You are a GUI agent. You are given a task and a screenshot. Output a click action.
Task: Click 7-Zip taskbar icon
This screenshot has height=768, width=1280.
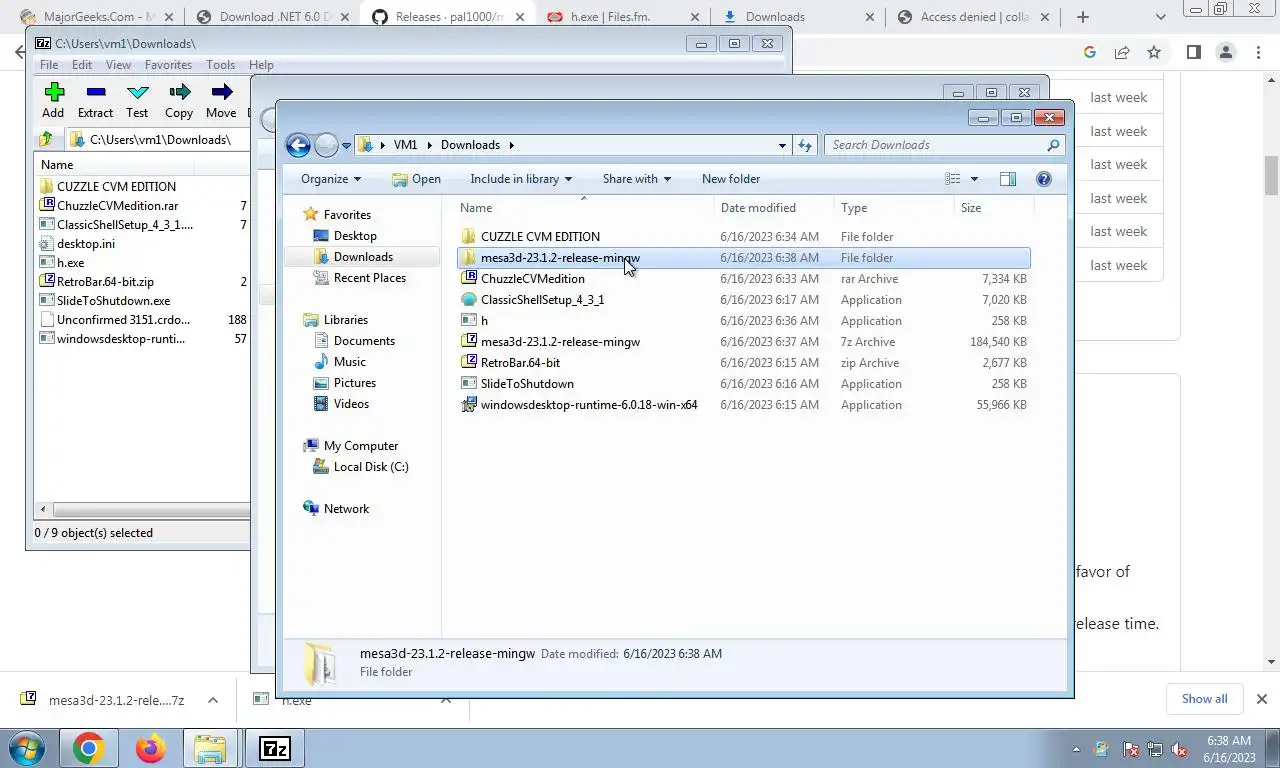(274, 748)
